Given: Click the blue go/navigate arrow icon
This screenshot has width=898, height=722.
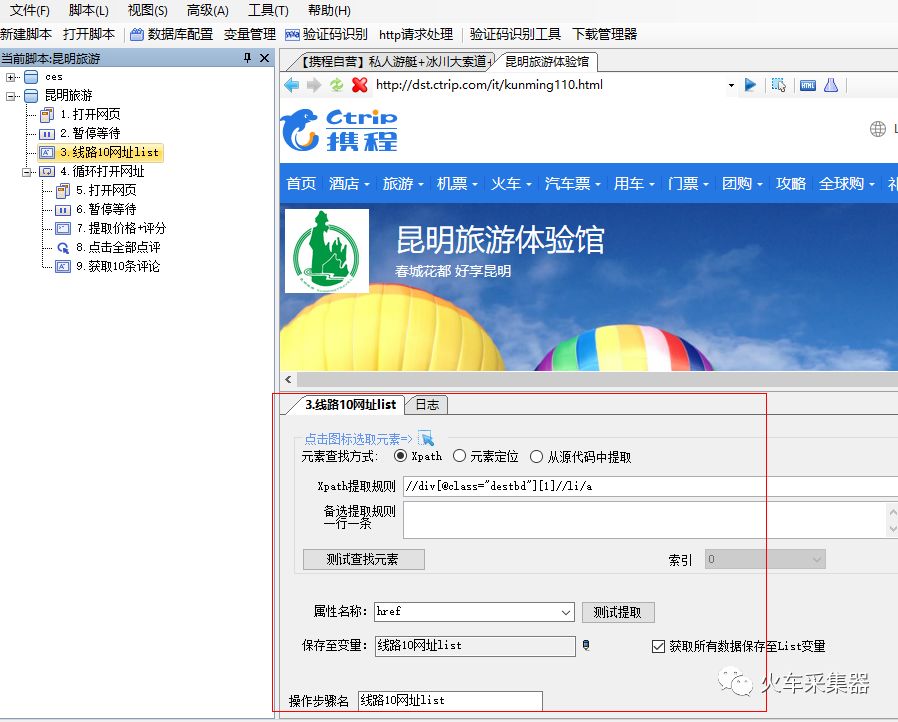Looking at the screenshot, I should 750,85.
